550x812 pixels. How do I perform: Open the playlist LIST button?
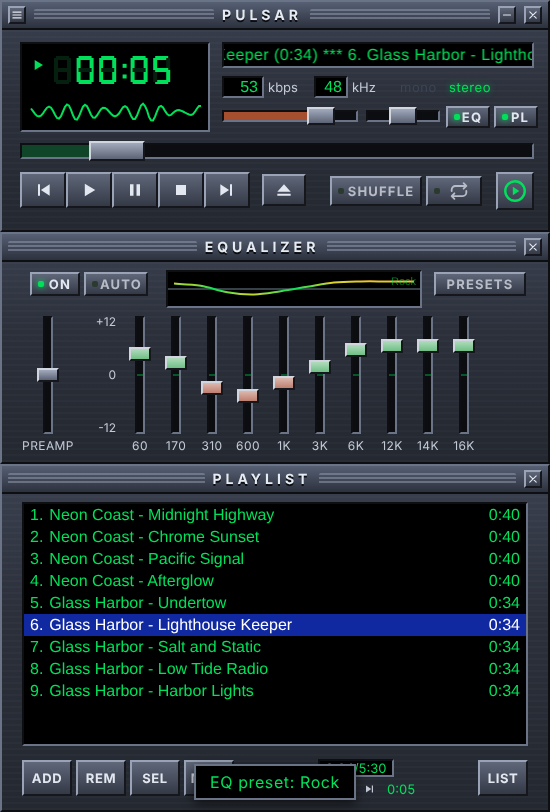tap(502, 778)
